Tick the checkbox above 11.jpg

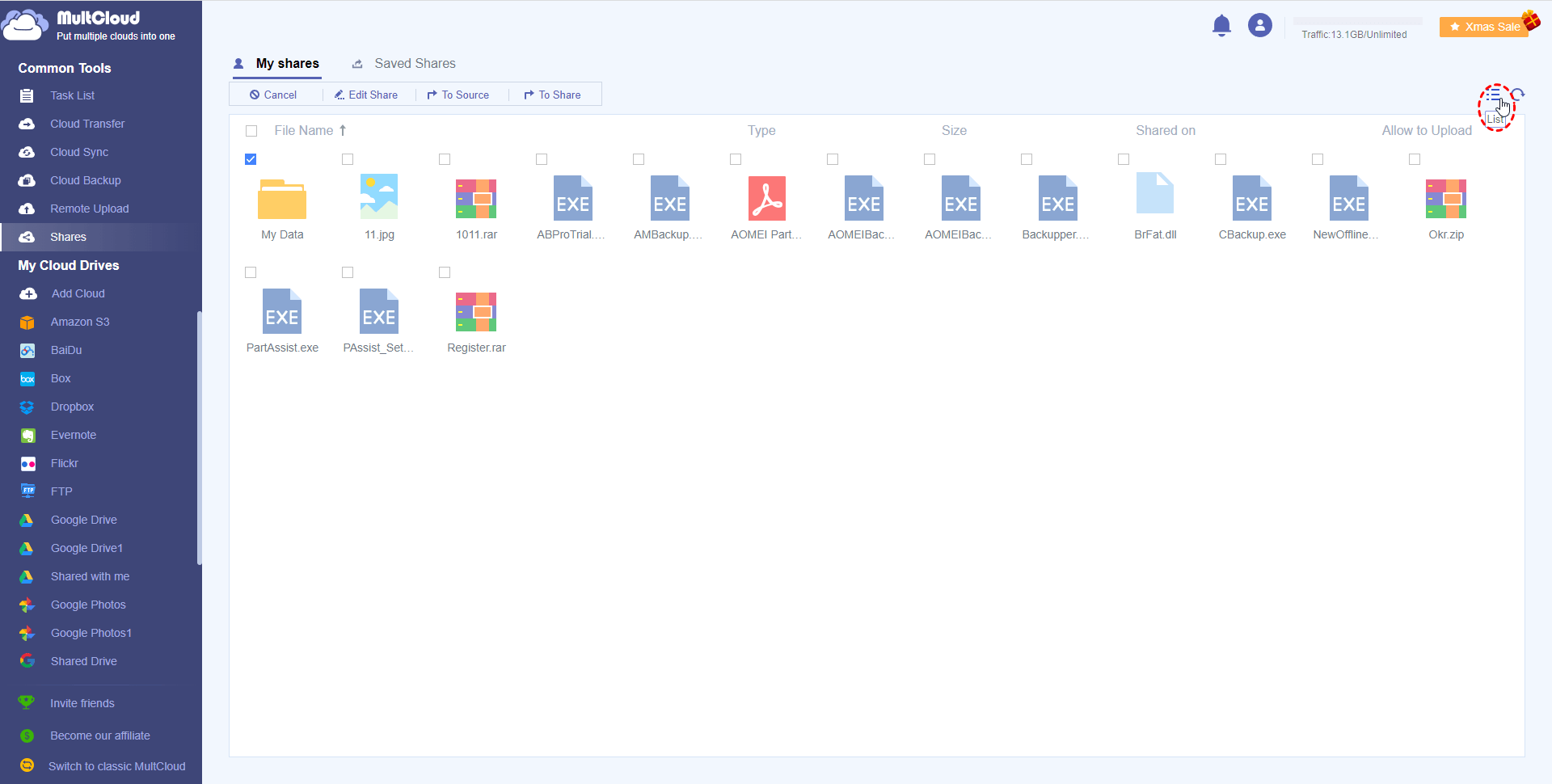coord(348,159)
